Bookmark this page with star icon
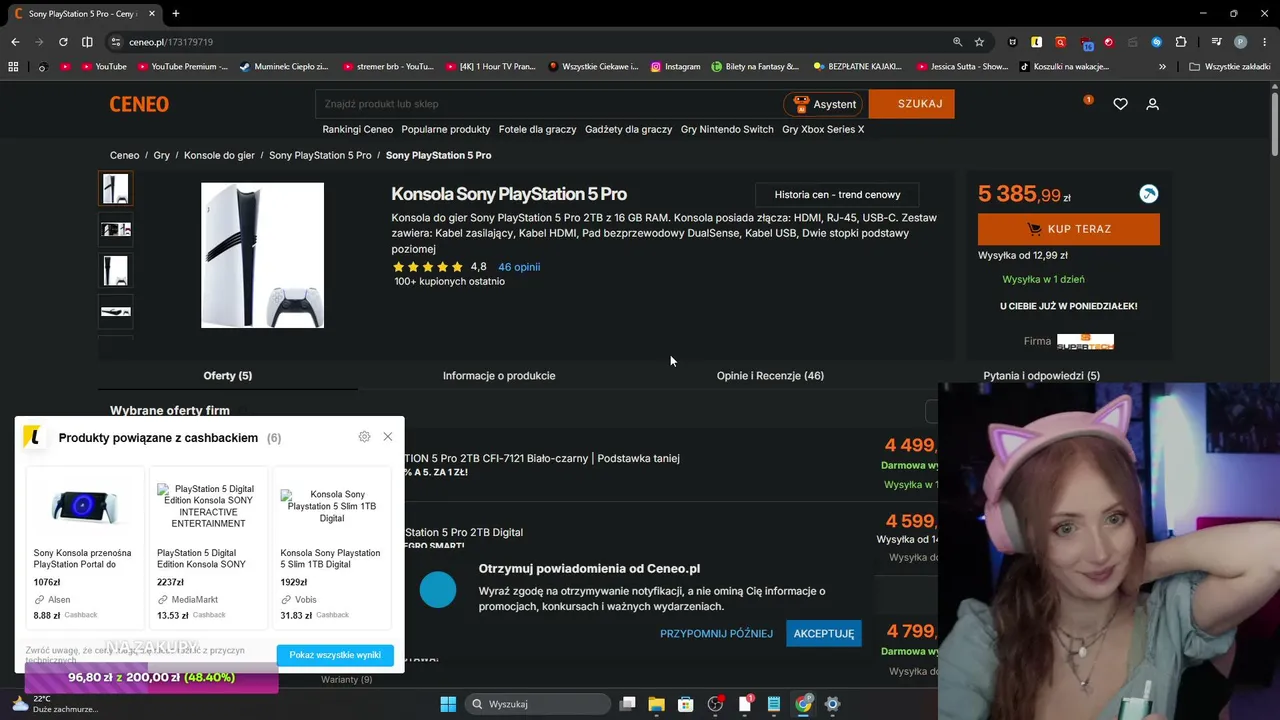1280x720 pixels. pyautogui.click(x=979, y=42)
